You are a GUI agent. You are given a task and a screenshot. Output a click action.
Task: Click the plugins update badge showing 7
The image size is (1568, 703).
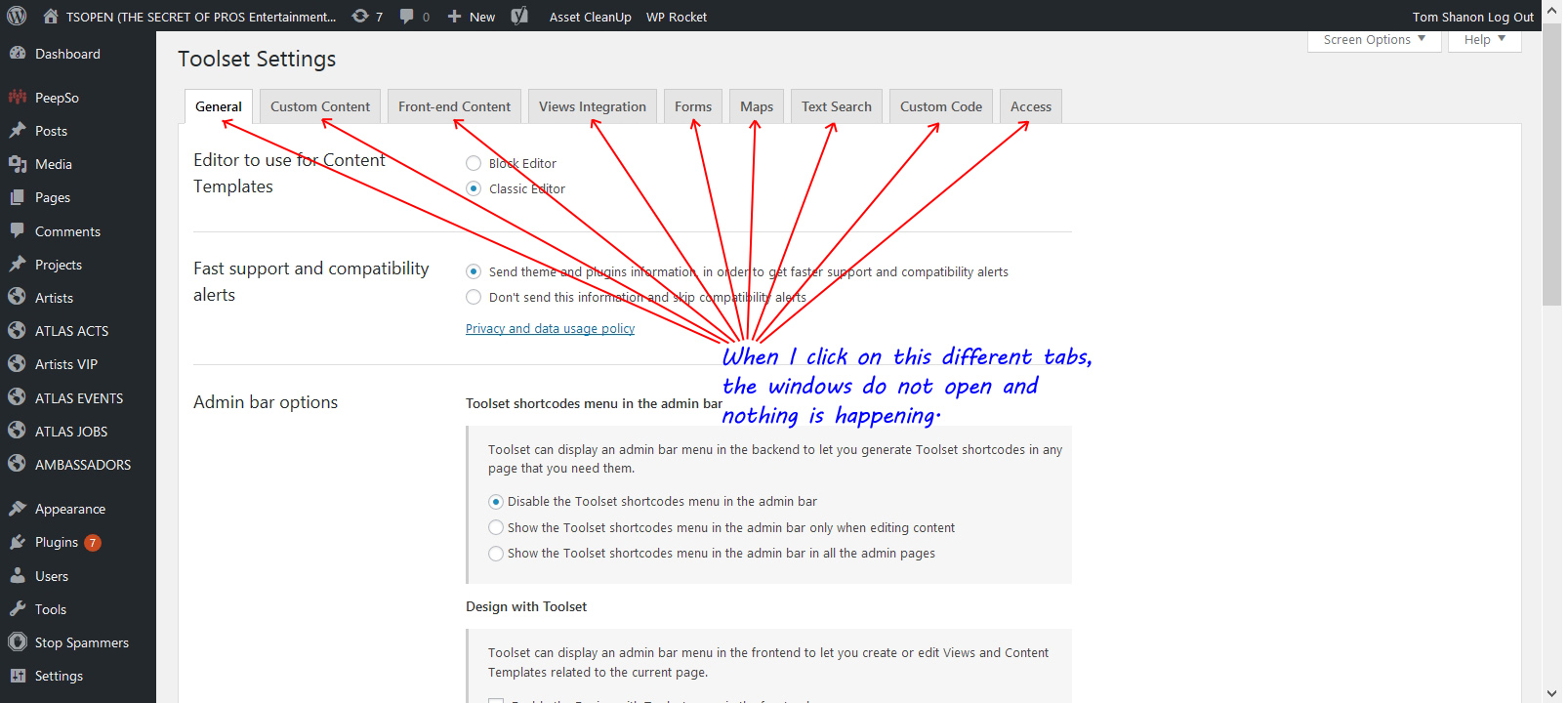93,543
